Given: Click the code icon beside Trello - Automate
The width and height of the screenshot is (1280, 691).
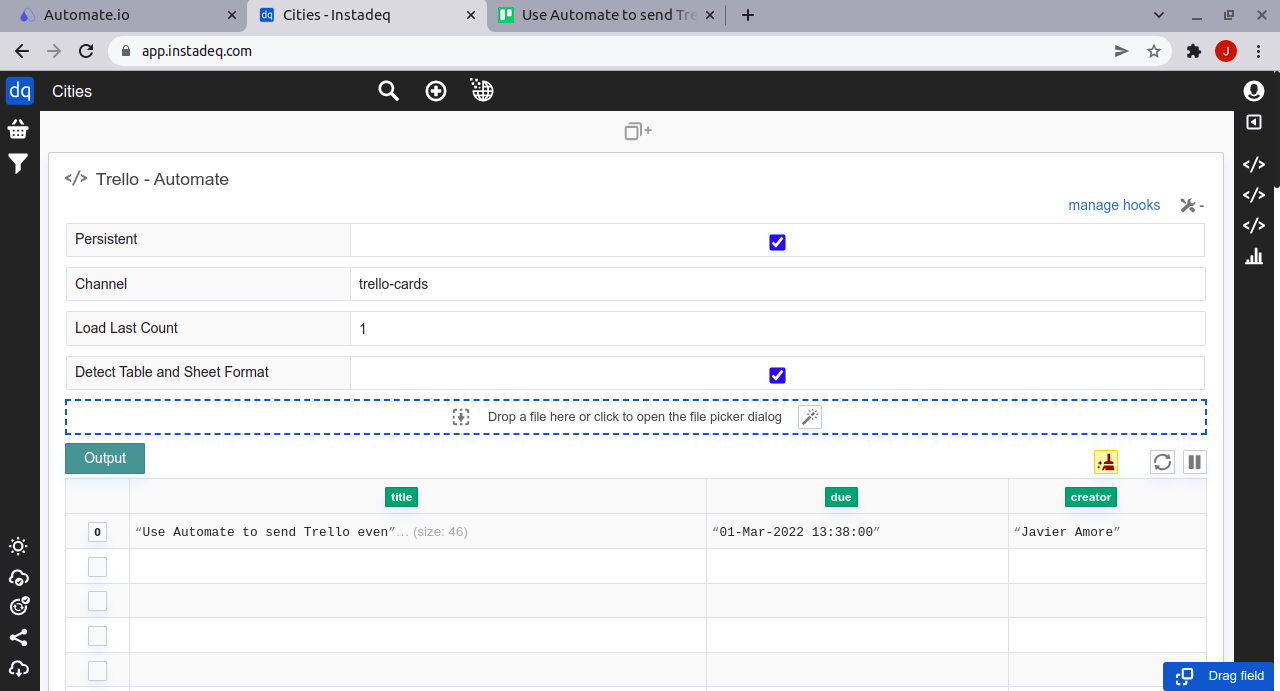Looking at the screenshot, I should coord(76,179).
